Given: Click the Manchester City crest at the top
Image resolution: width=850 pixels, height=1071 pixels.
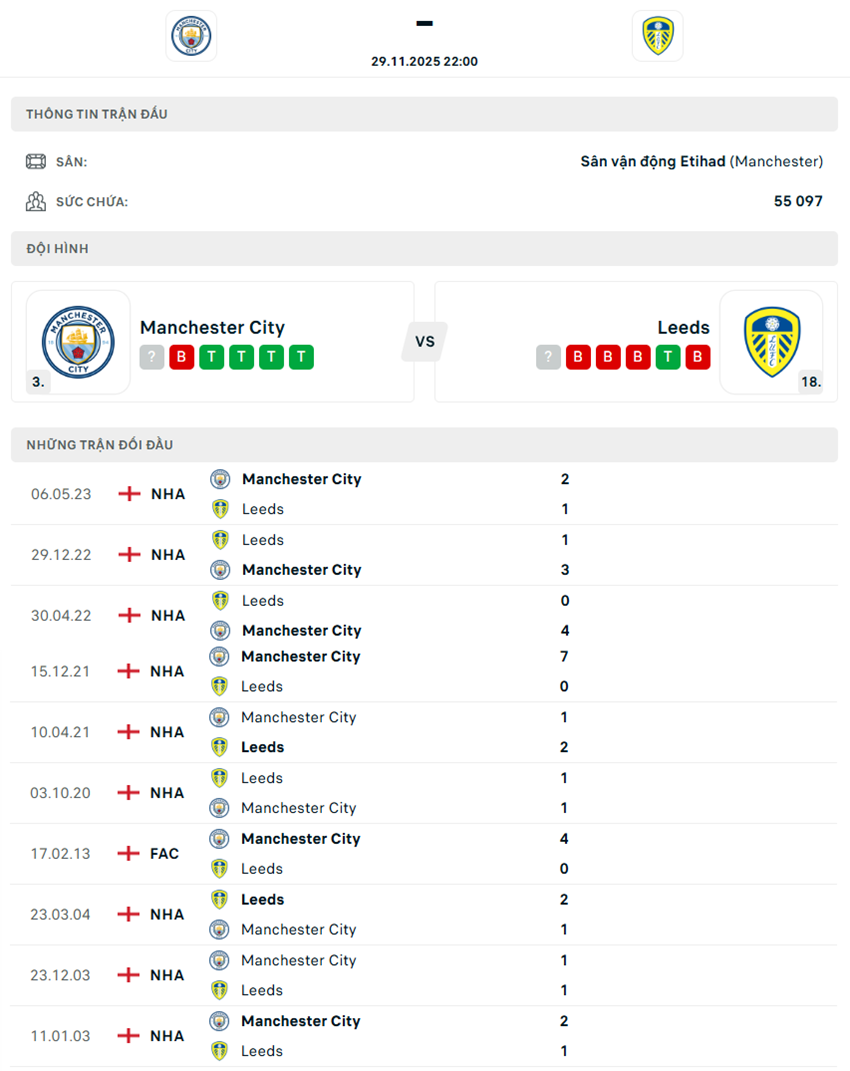Looking at the screenshot, I should 190,36.
